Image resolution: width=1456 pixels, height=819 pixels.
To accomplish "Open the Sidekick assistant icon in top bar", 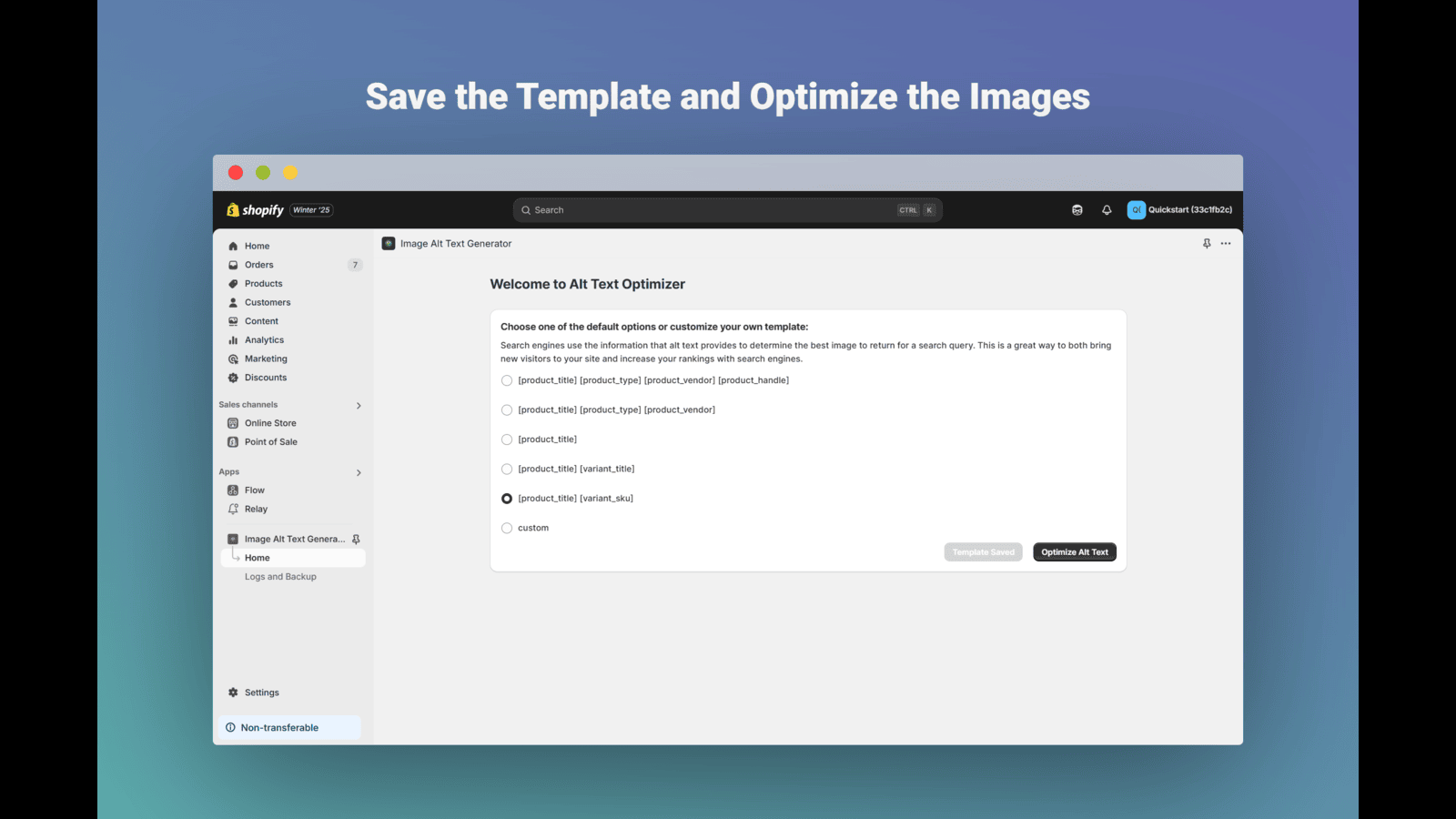I will click(x=1077, y=210).
